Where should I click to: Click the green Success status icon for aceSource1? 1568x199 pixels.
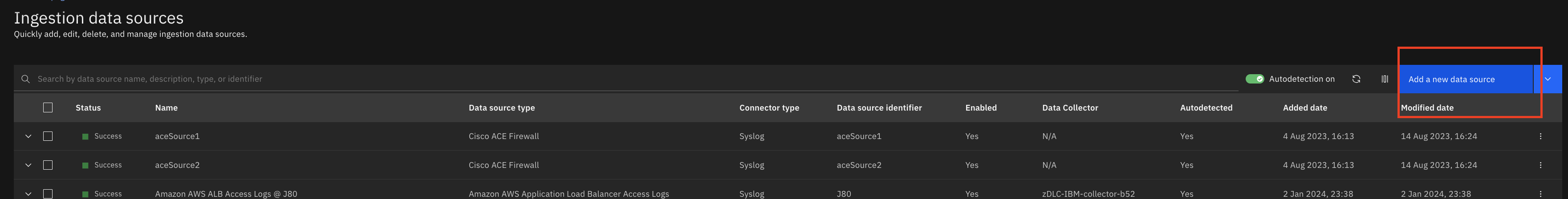click(x=85, y=136)
